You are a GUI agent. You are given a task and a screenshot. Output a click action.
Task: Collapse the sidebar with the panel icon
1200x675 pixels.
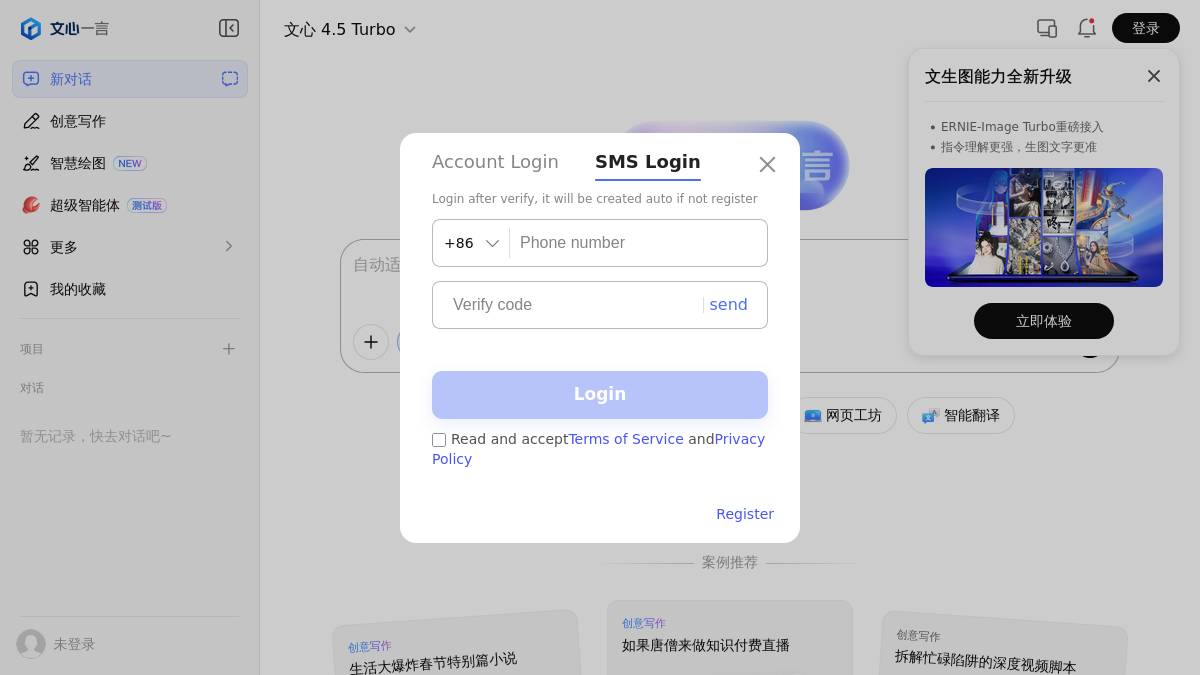[229, 28]
